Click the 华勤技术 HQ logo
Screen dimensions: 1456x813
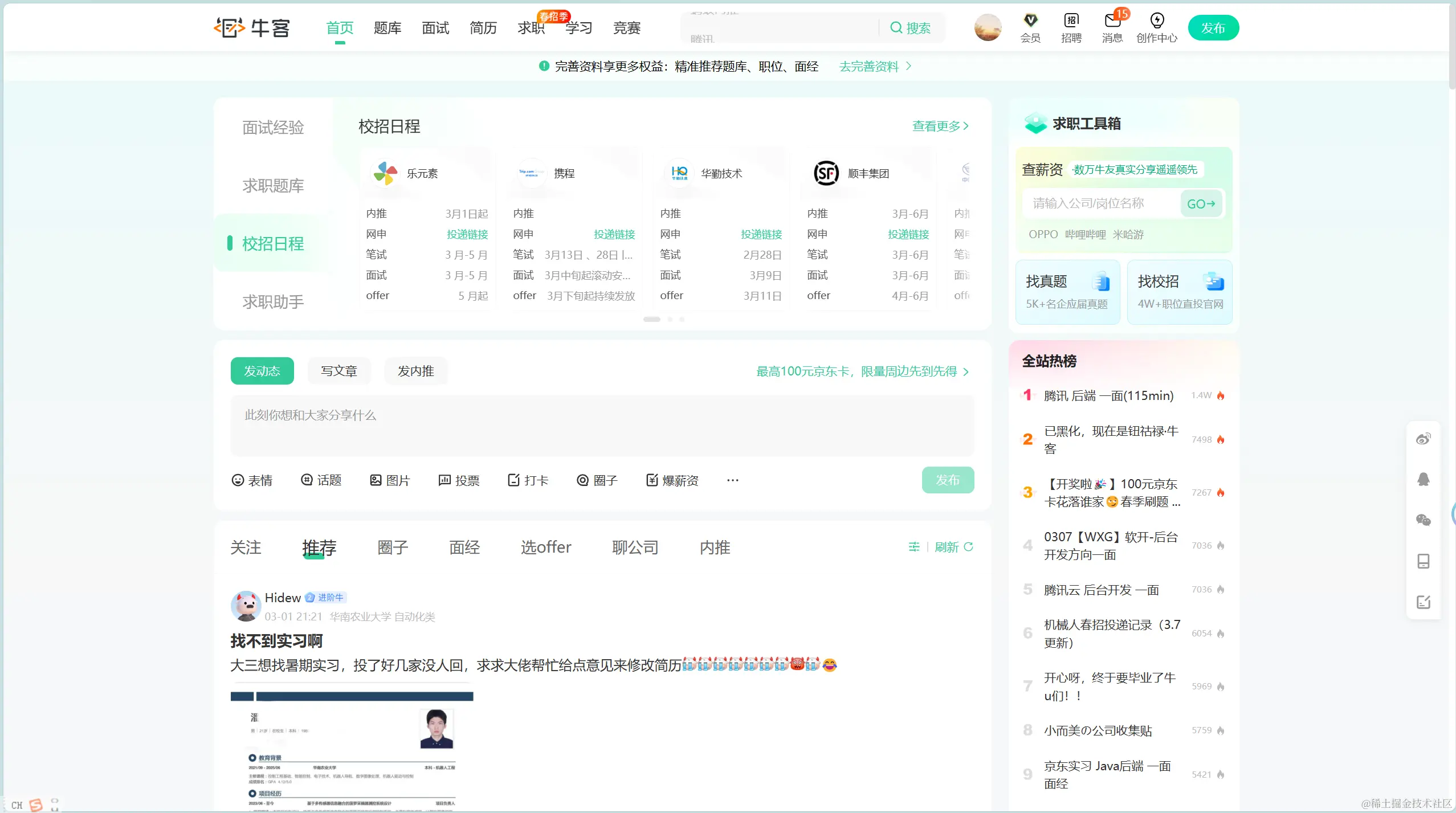tap(679, 173)
